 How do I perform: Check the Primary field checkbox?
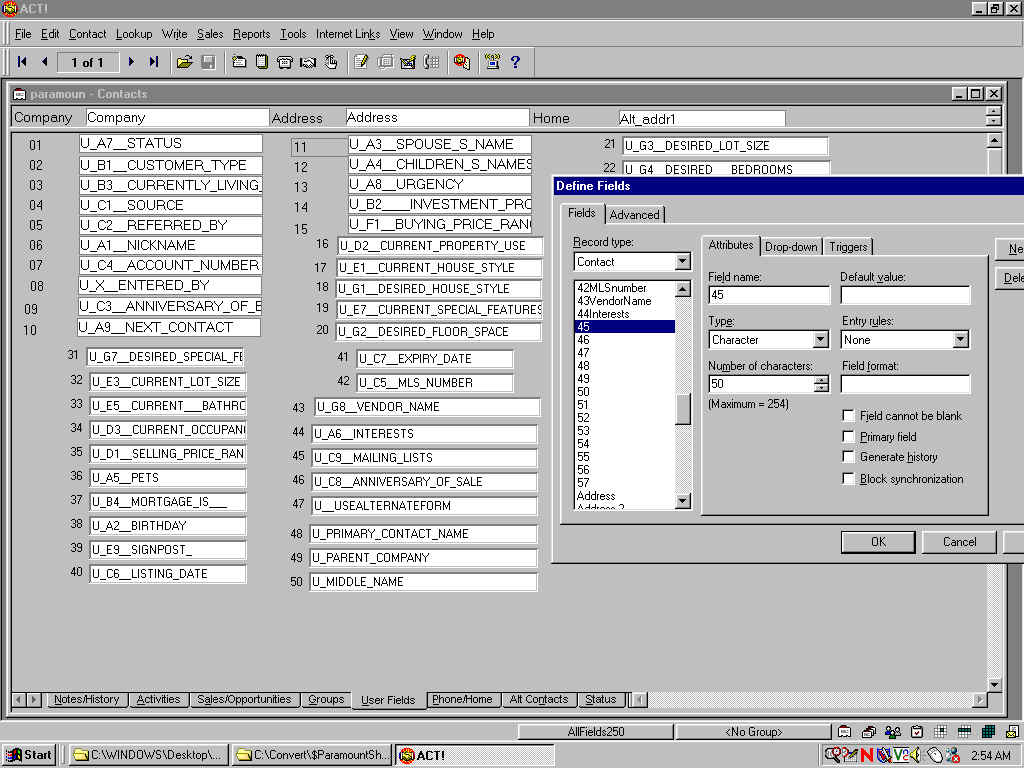848,436
